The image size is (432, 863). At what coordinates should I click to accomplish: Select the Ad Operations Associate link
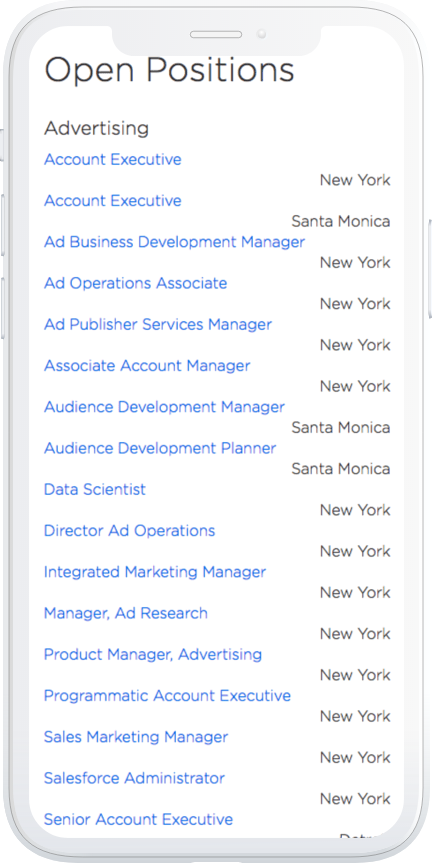click(135, 283)
